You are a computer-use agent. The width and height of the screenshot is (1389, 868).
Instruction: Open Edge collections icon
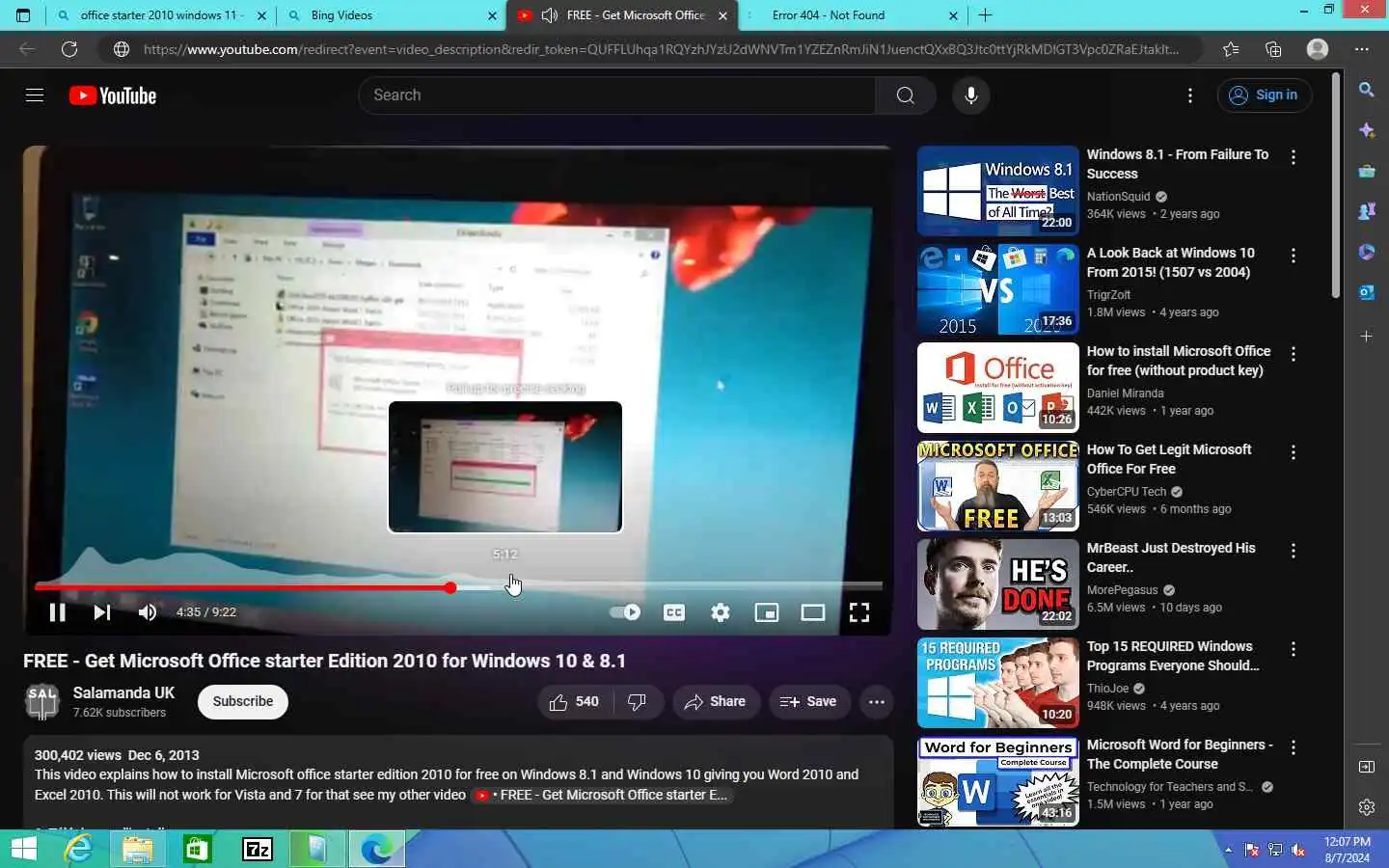coord(1273,49)
